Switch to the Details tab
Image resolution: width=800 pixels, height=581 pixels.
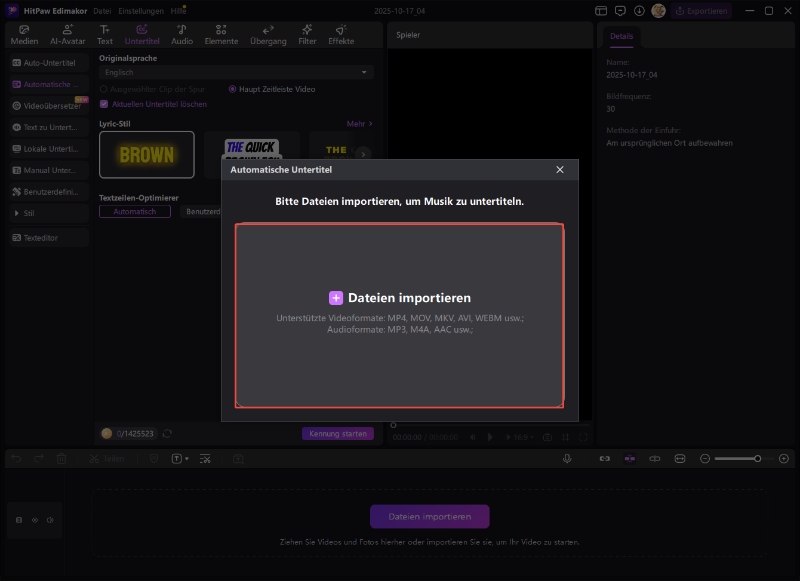coord(621,36)
